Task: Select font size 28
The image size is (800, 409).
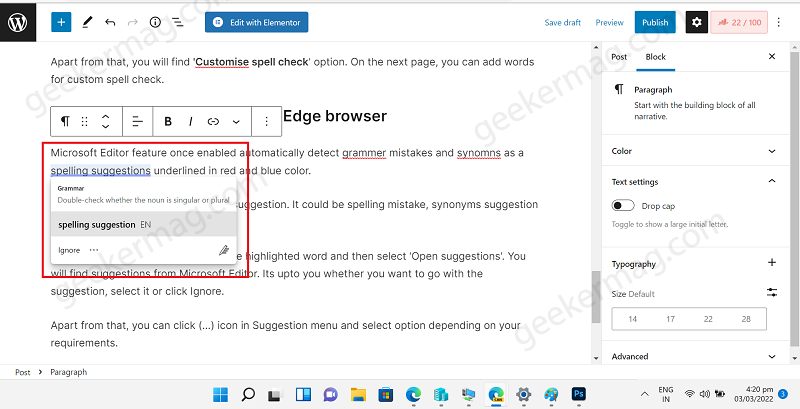Action: tap(746, 319)
